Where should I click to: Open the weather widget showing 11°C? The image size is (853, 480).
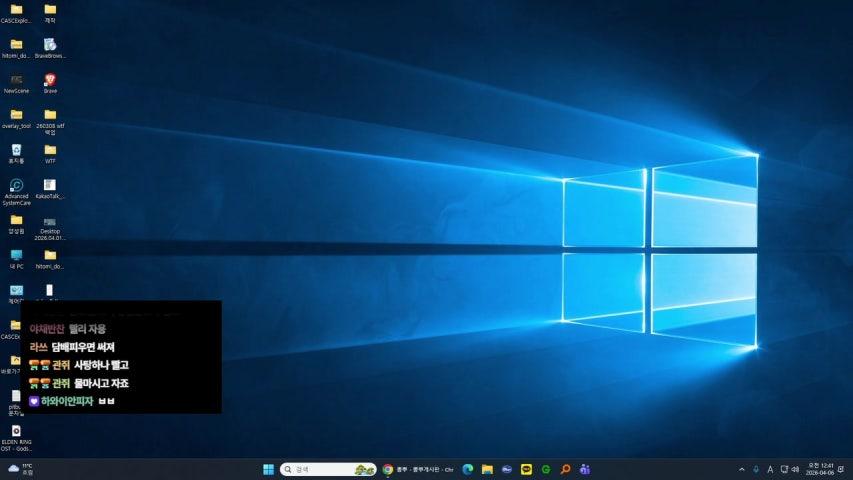point(20,468)
